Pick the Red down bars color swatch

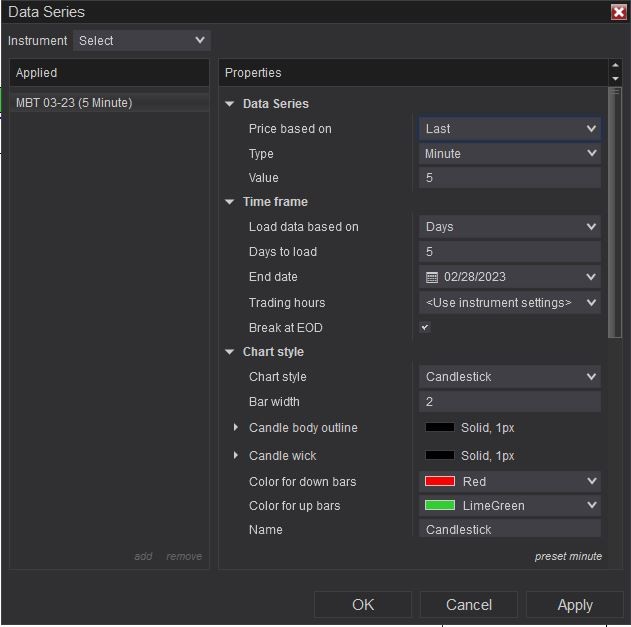[440, 482]
